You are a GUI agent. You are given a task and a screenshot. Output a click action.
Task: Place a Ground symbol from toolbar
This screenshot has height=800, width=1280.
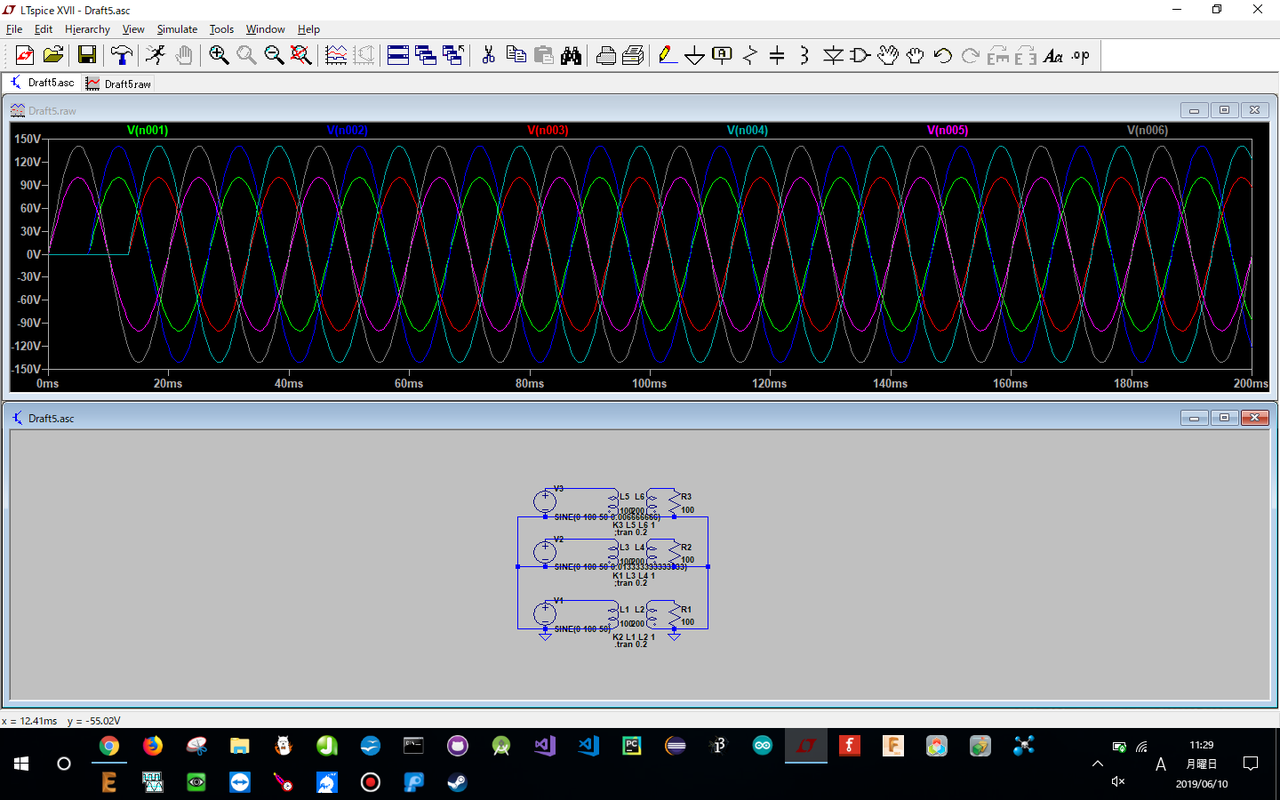[x=695, y=55]
